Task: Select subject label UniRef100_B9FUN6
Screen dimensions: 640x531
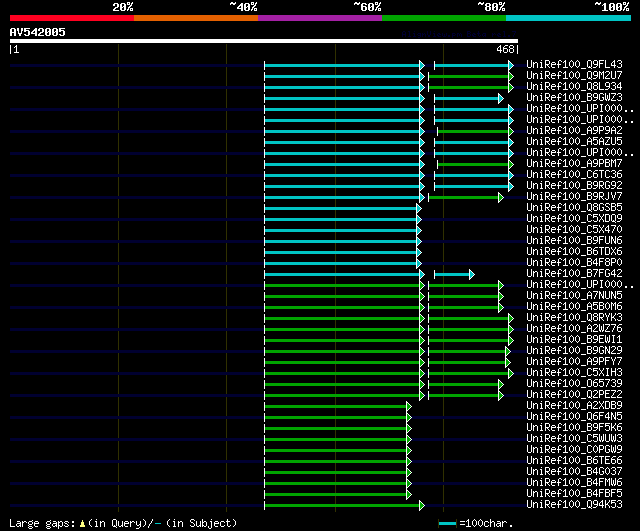Action: [574, 241]
